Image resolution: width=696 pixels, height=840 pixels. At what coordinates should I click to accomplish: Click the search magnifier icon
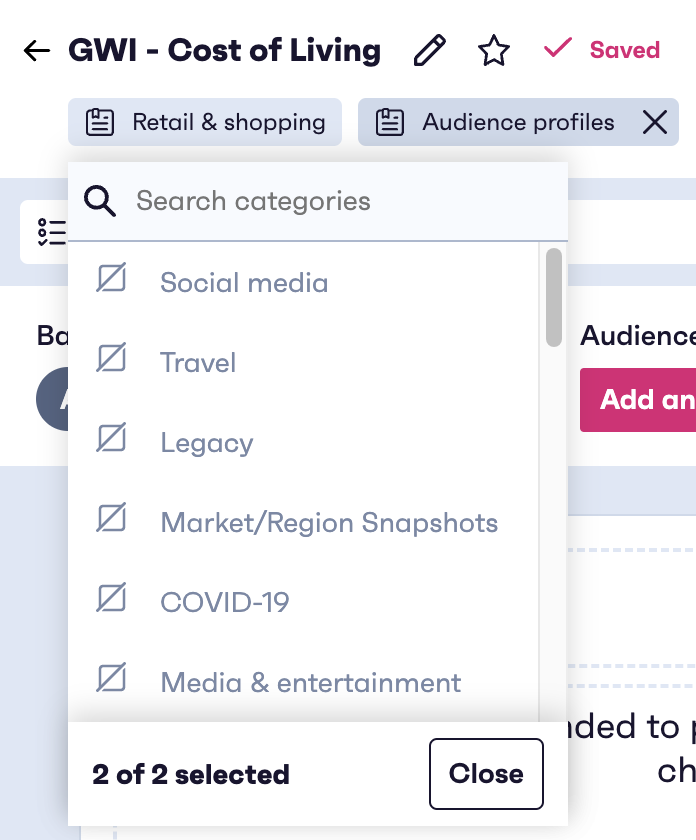(x=100, y=201)
